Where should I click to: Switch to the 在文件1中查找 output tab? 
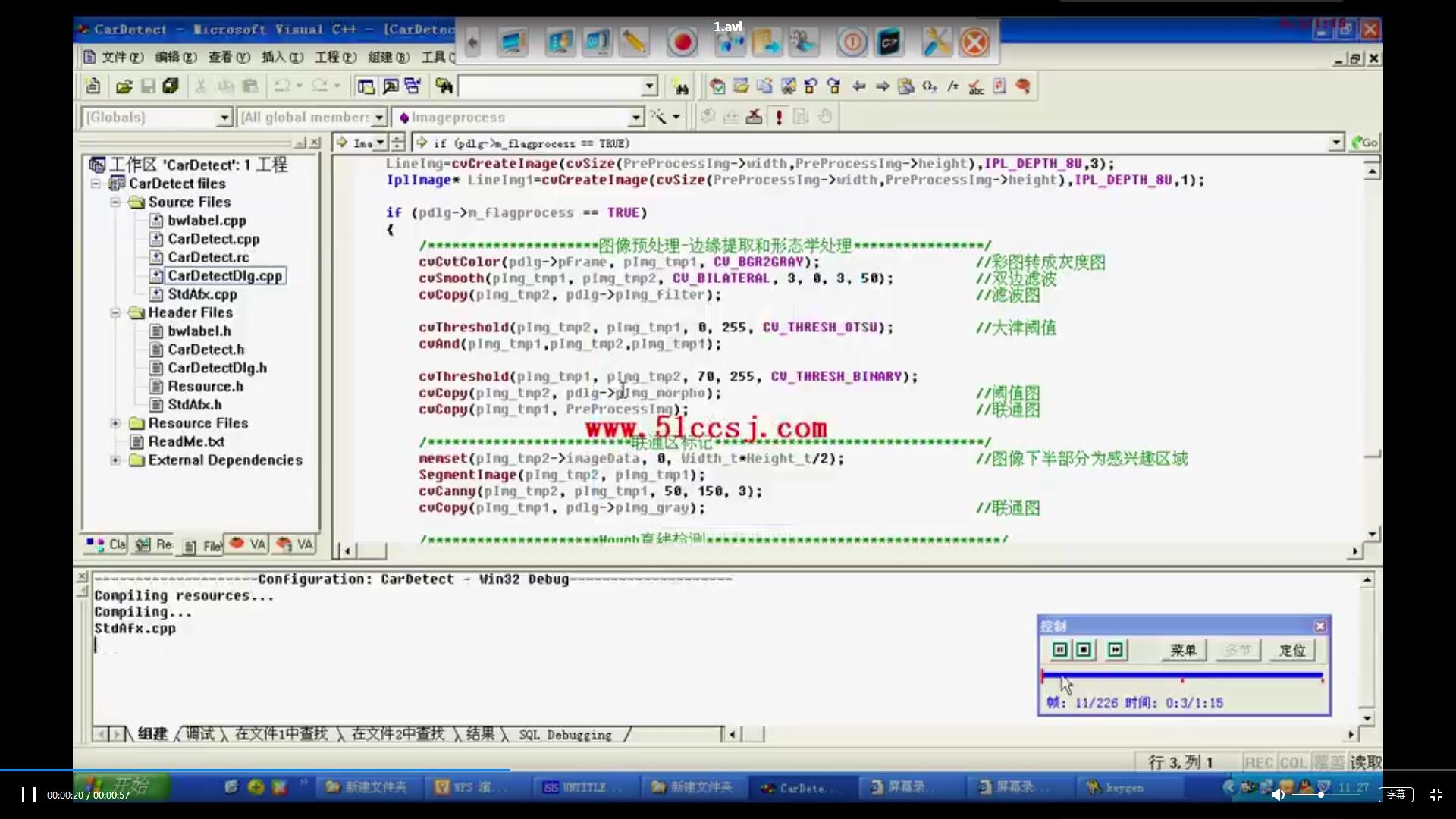tap(281, 734)
